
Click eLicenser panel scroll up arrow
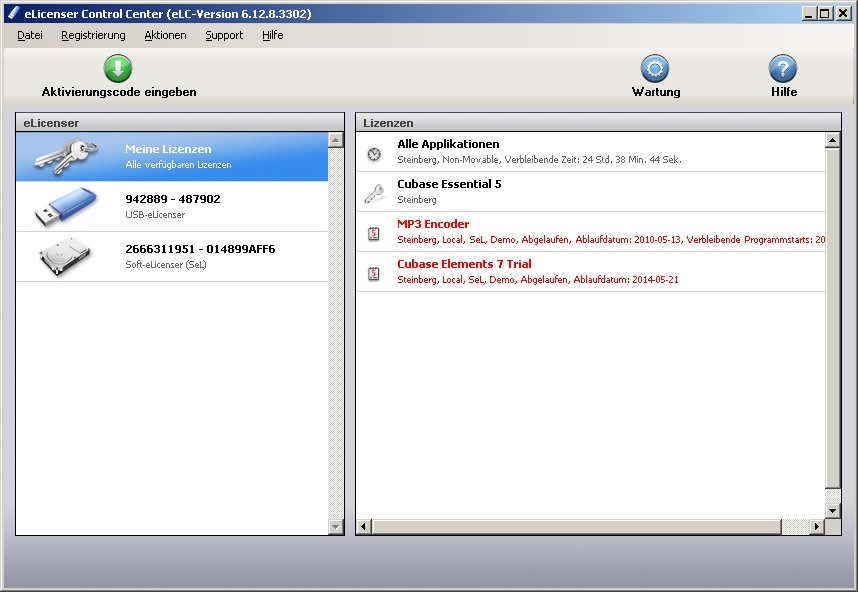point(335,140)
